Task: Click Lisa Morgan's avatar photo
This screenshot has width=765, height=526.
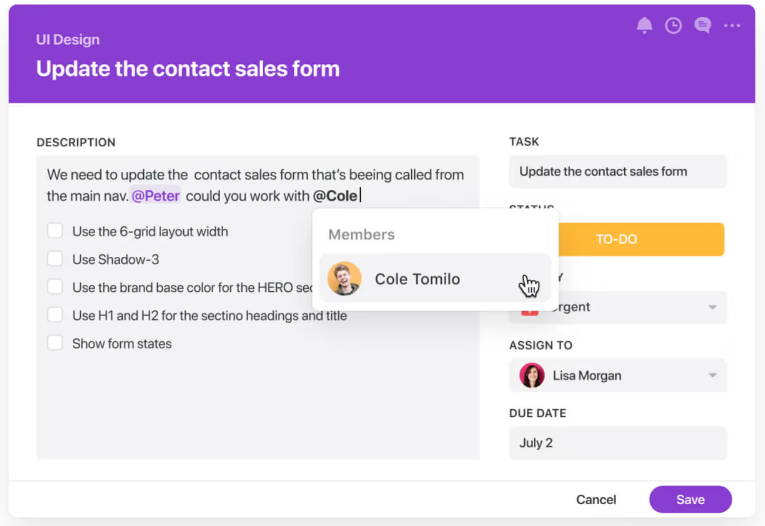Action: click(x=532, y=375)
